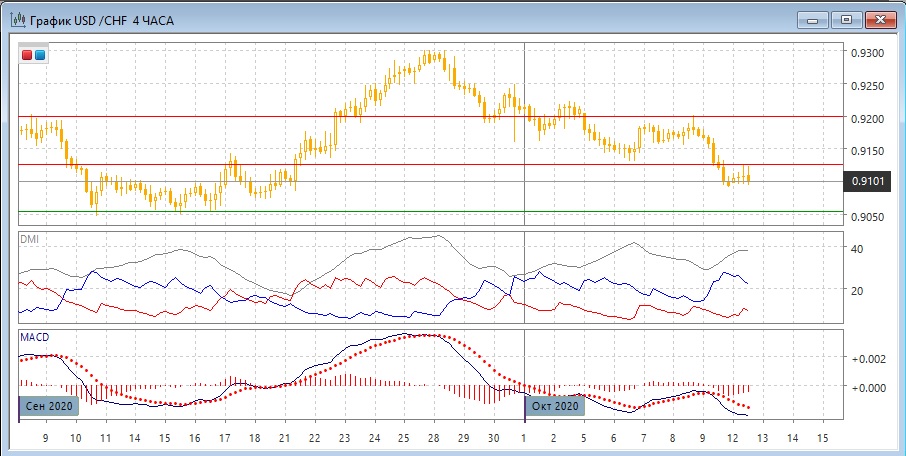Click the +0.002 MACD scale label
Image resolution: width=906 pixels, height=456 pixels.
tap(866, 358)
